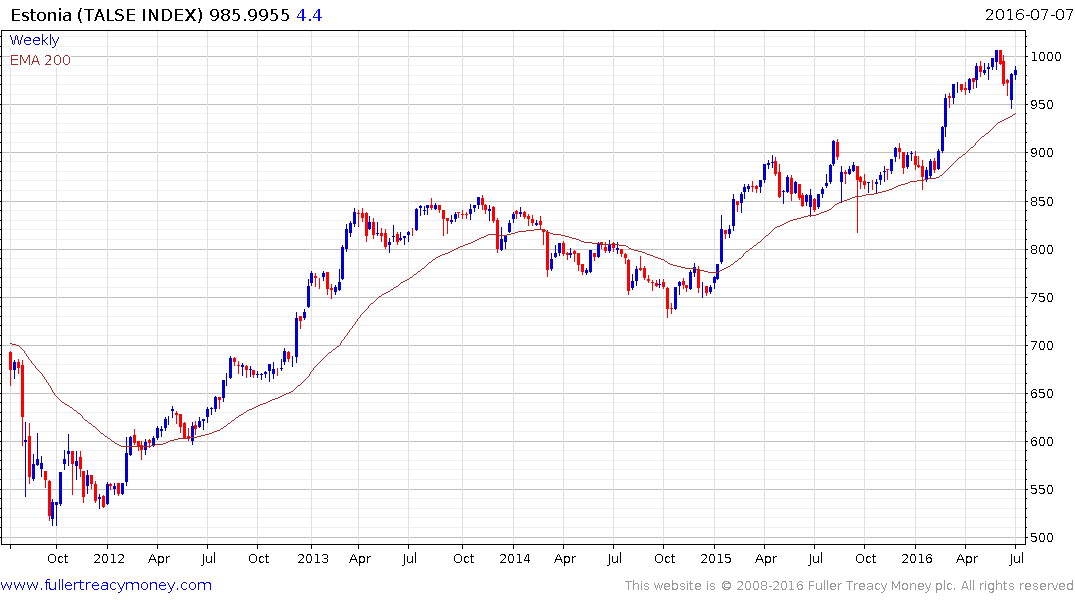Click the 500 price axis label

coord(1042,538)
